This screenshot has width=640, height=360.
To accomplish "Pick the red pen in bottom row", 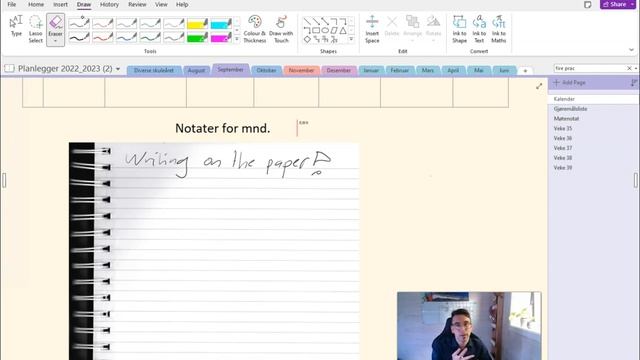I will pyautogui.click(x=102, y=38).
